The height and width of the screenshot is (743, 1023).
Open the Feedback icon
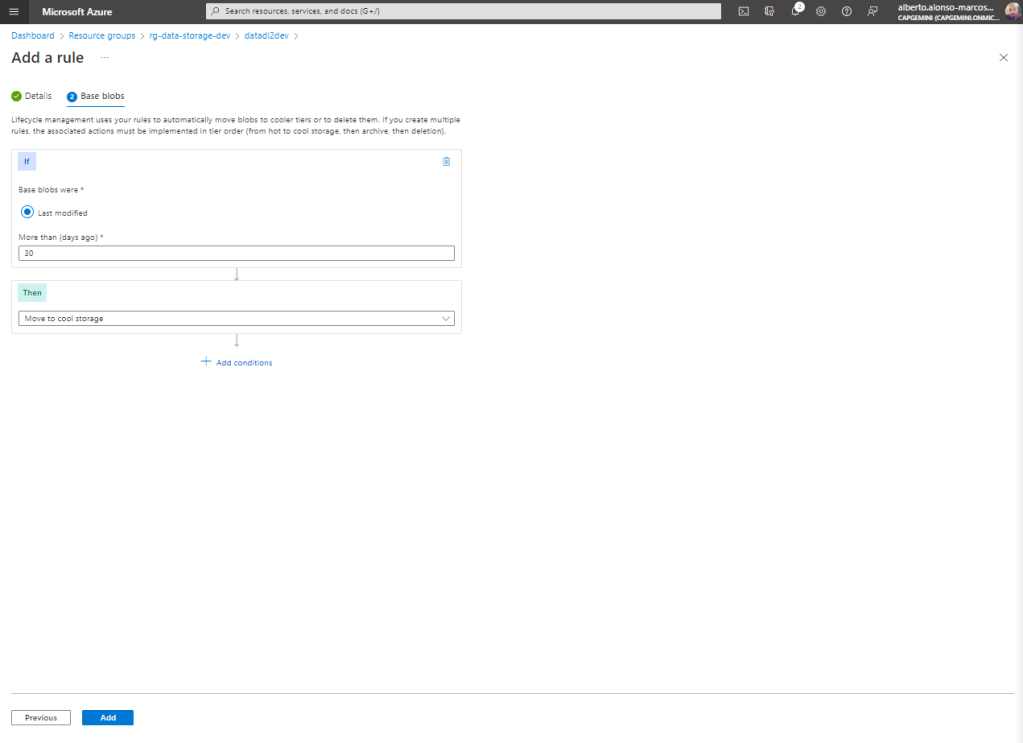pos(873,11)
